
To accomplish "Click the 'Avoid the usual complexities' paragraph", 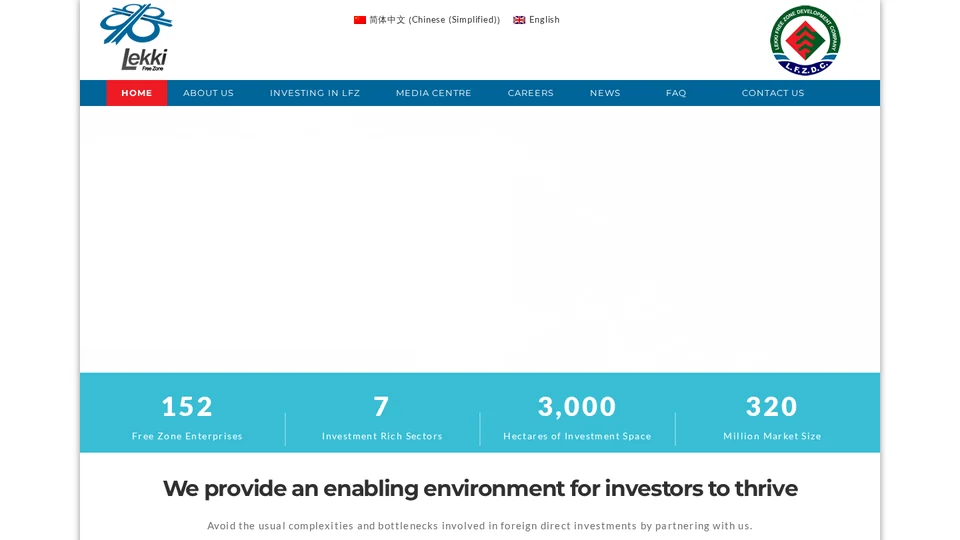I will coord(480,525).
